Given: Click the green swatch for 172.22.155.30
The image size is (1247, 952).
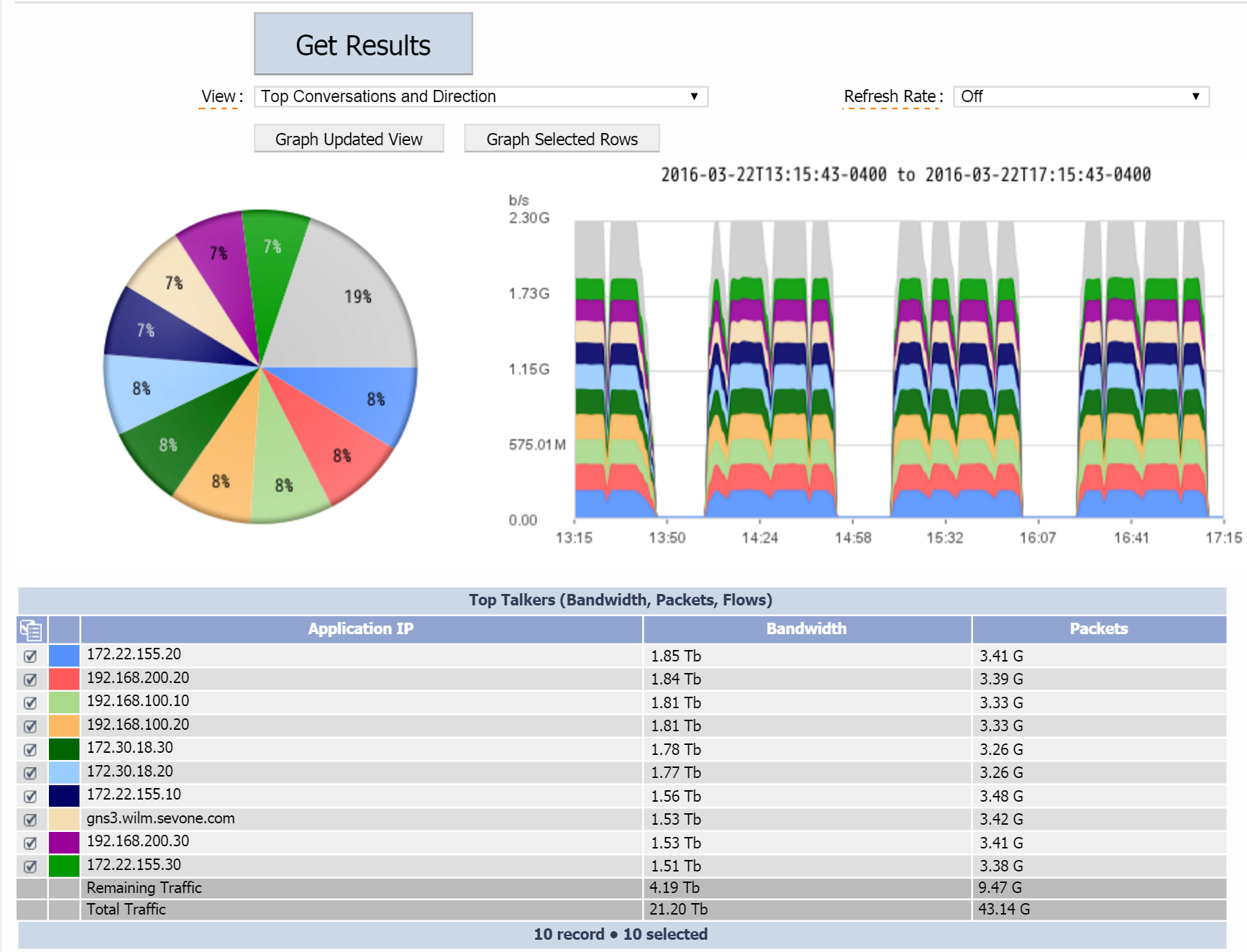Looking at the screenshot, I should 64,866.
